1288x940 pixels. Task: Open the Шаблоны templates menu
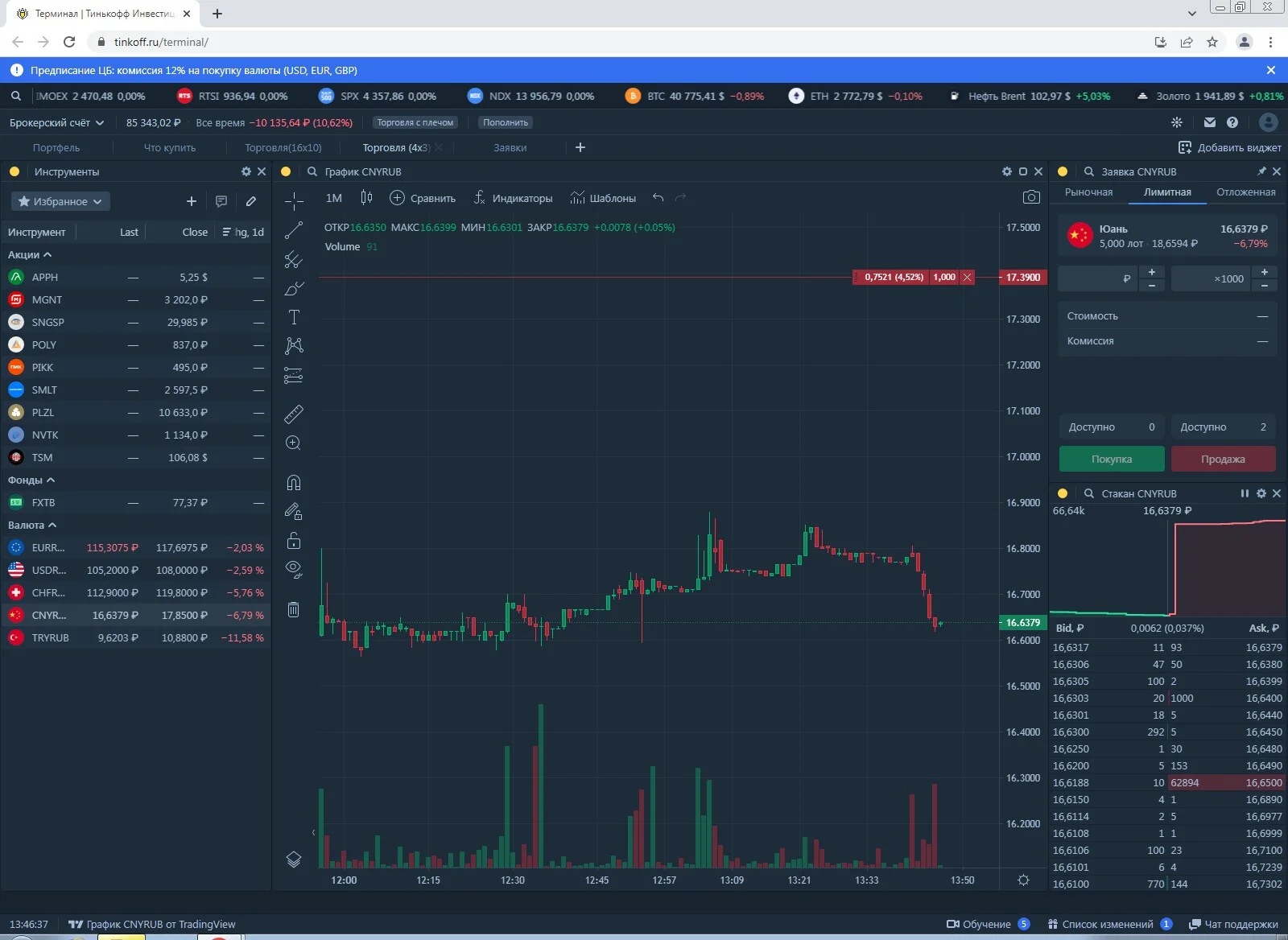(x=603, y=198)
